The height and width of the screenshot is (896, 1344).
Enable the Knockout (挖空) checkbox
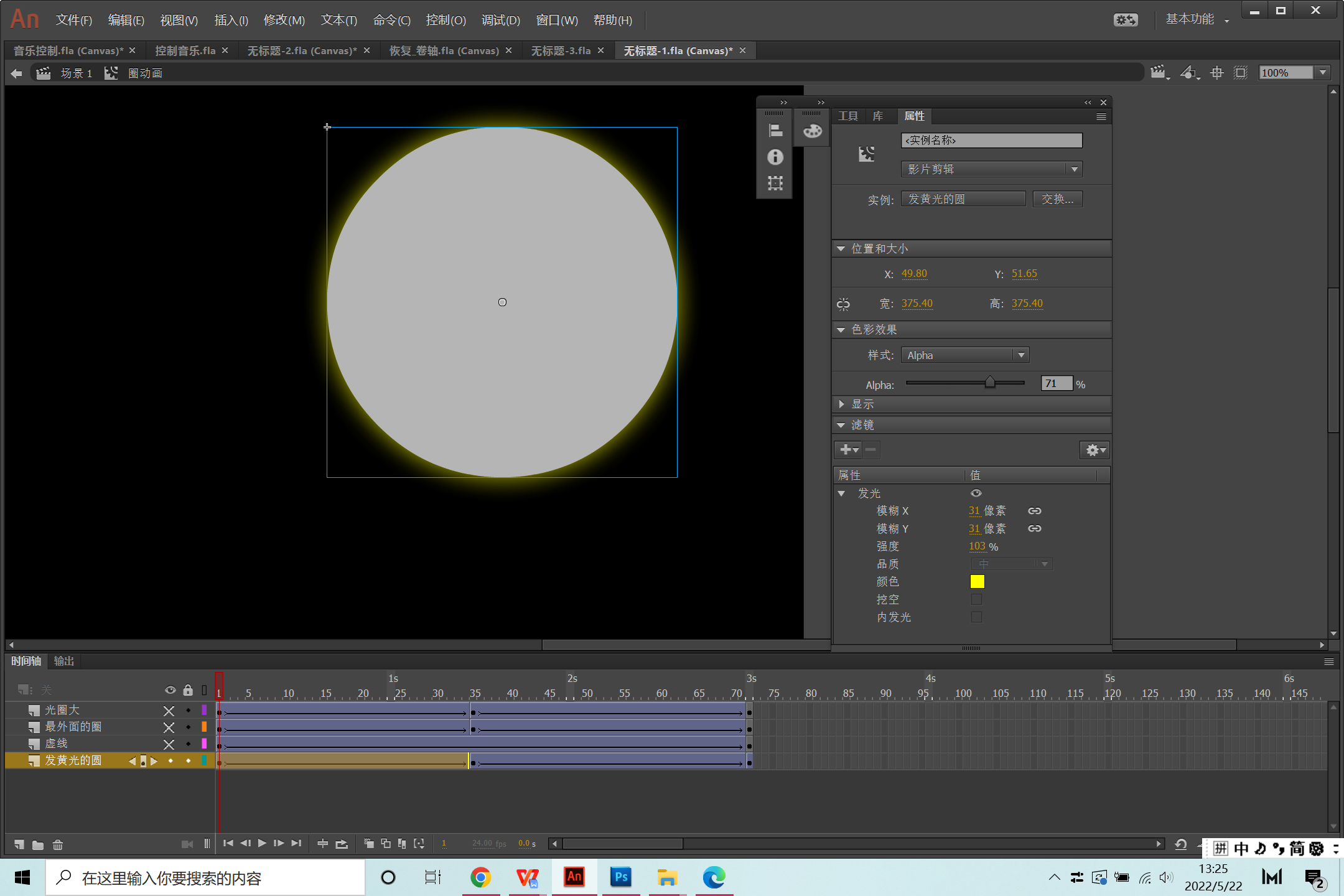(976, 599)
